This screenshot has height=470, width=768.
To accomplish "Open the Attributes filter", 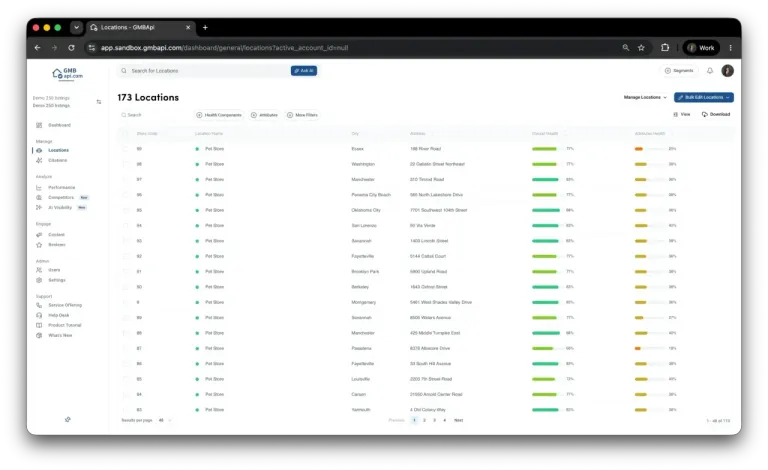I will (264, 115).
